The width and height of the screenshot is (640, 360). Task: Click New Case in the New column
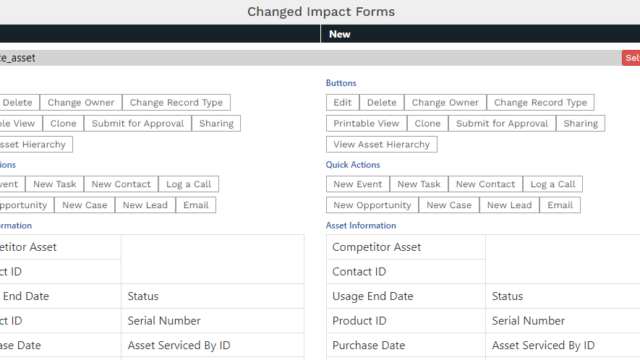(x=449, y=205)
